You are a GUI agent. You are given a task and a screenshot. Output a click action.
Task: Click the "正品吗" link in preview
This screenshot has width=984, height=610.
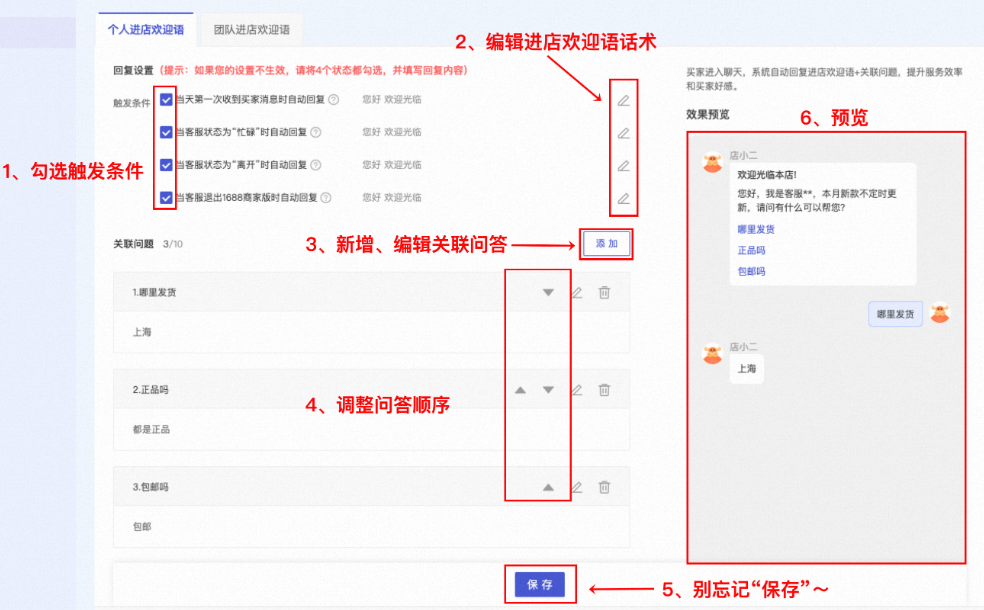pyautogui.click(x=751, y=250)
